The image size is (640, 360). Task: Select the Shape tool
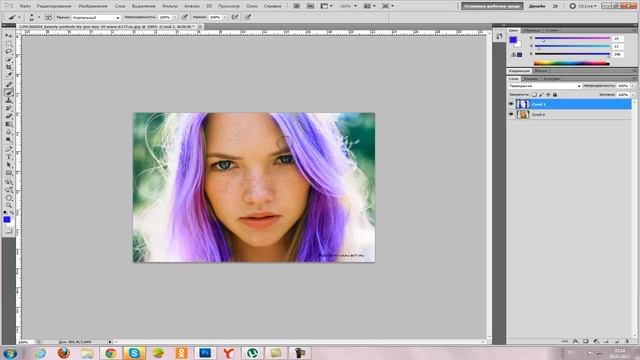9,173
